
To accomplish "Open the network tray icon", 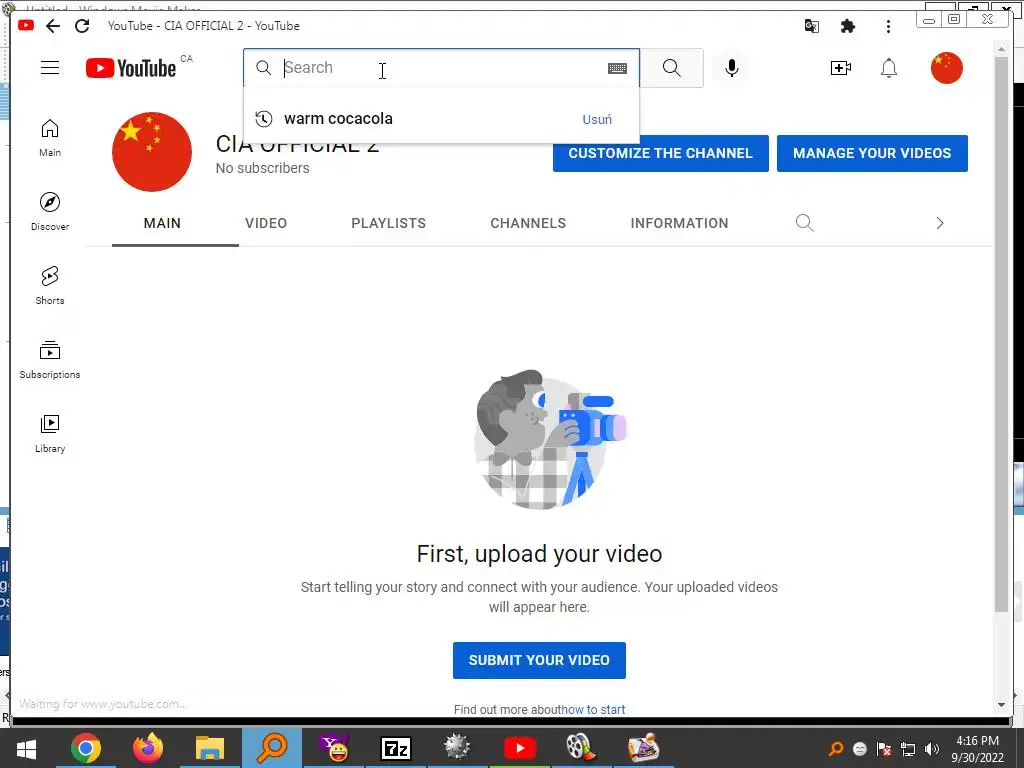I will (908, 749).
